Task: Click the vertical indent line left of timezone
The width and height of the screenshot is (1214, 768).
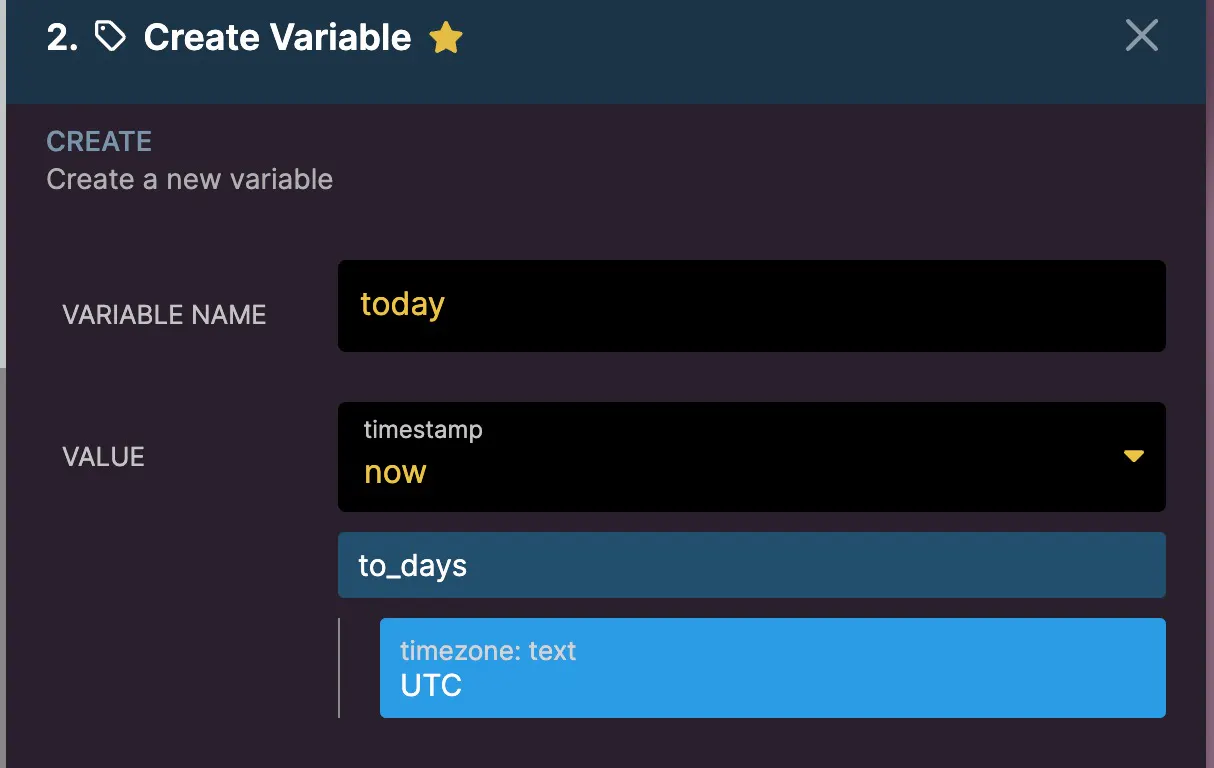Action: pyautogui.click(x=339, y=668)
